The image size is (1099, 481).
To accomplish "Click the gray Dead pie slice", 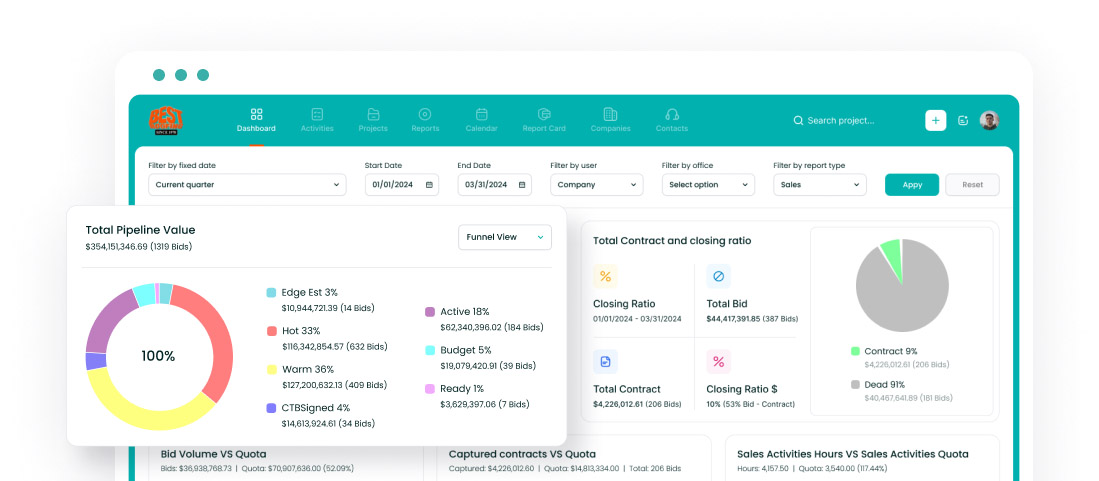I will pyautogui.click(x=902, y=294).
